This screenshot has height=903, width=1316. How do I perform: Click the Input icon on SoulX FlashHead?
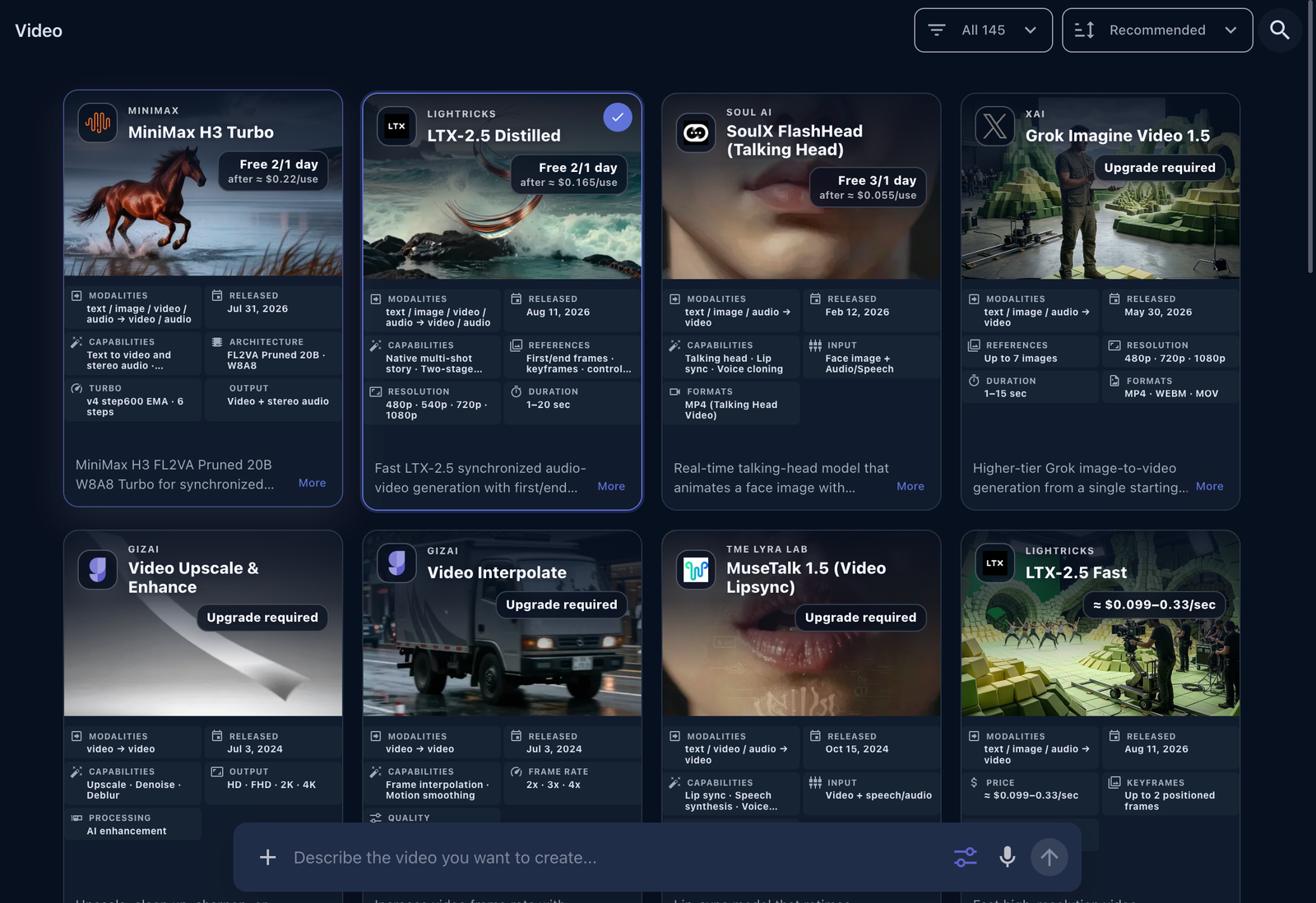tap(815, 345)
